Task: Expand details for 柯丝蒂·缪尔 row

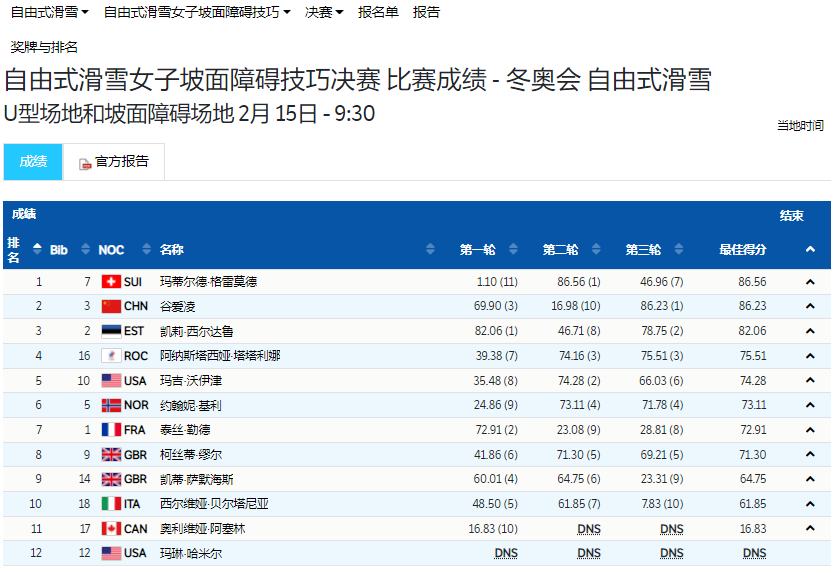Action: (x=810, y=454)
